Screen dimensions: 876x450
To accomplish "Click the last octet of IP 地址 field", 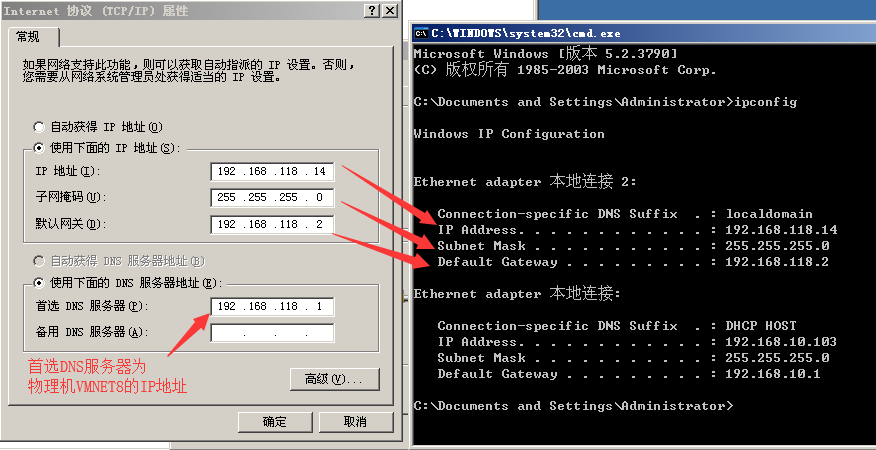I will click(x=319, y=172).
